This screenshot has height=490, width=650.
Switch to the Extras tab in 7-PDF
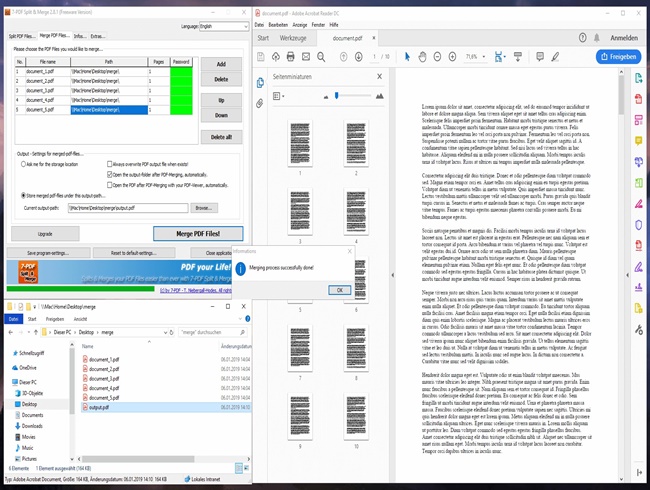[98, 36]
